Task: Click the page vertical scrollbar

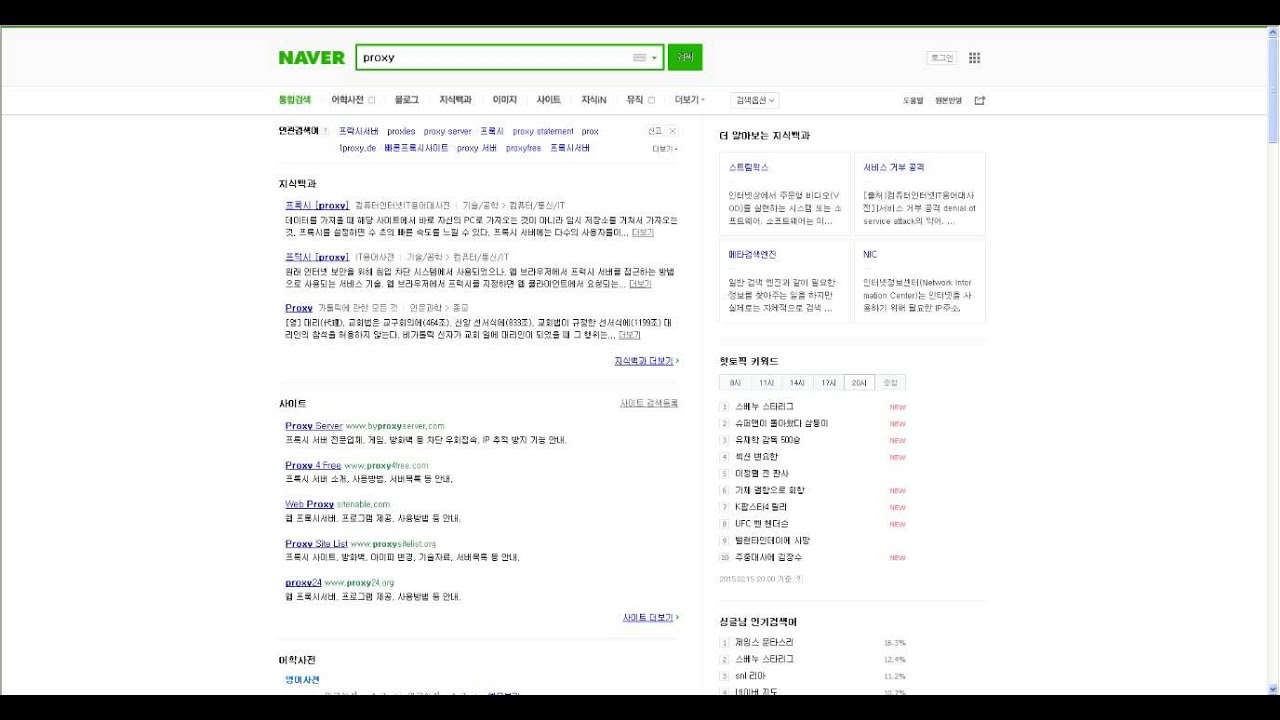Action: [x=1273, y=360]
